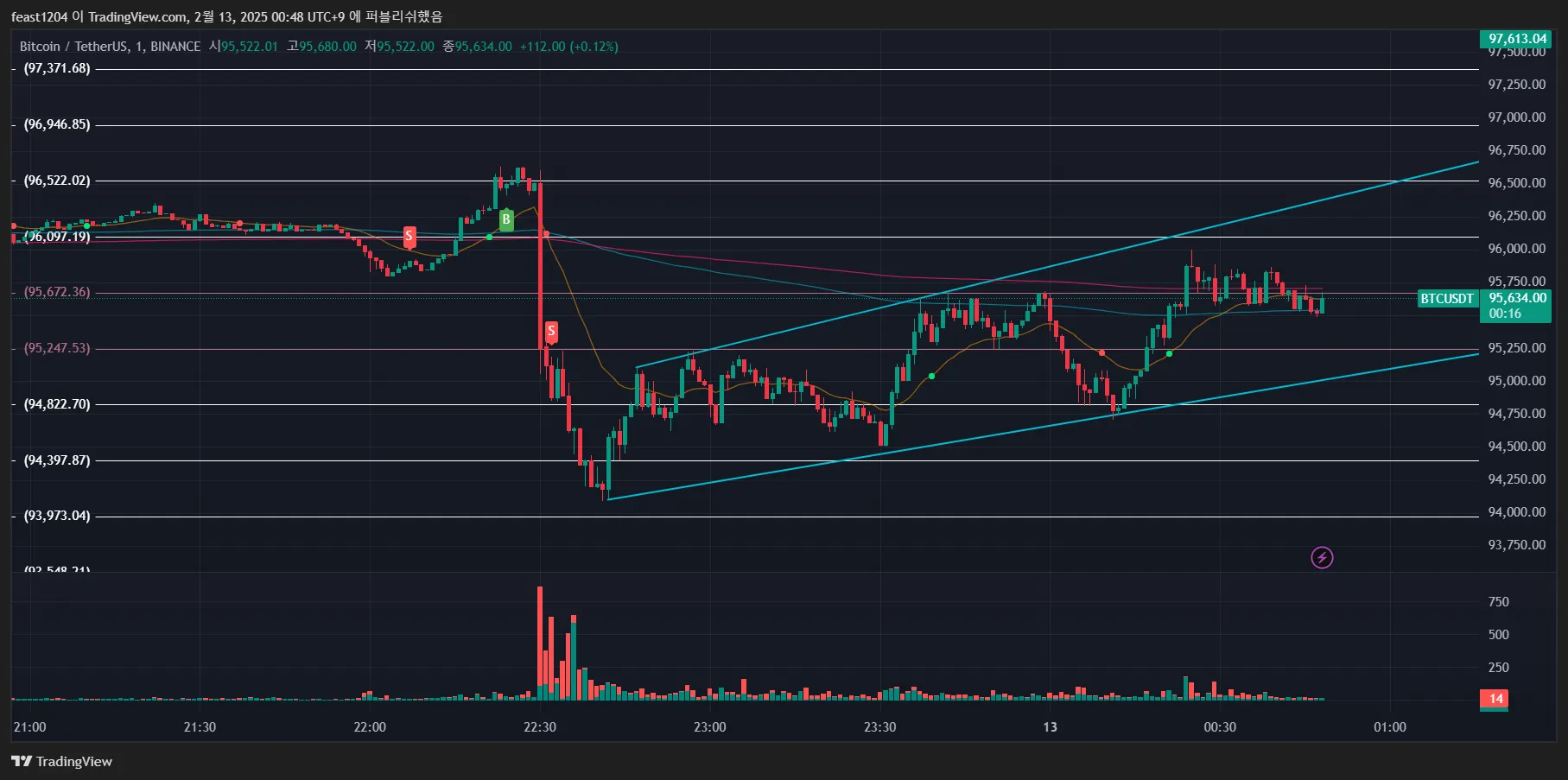The height and width of the screenshot is (780, 1568).
Task: Click the red 14 volume value tag
Action: click(1495, 698)
